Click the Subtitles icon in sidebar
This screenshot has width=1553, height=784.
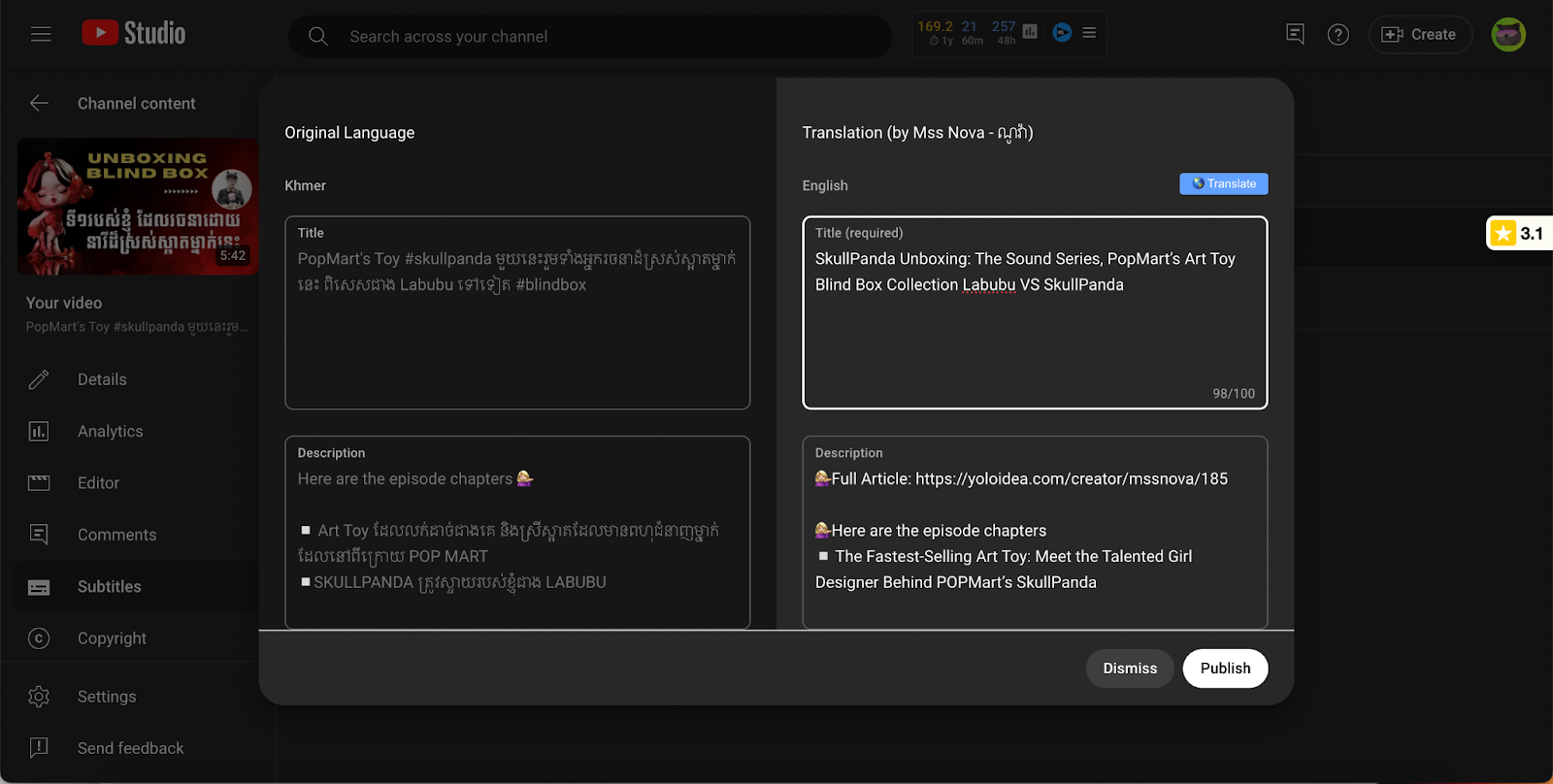pos(39,587)
